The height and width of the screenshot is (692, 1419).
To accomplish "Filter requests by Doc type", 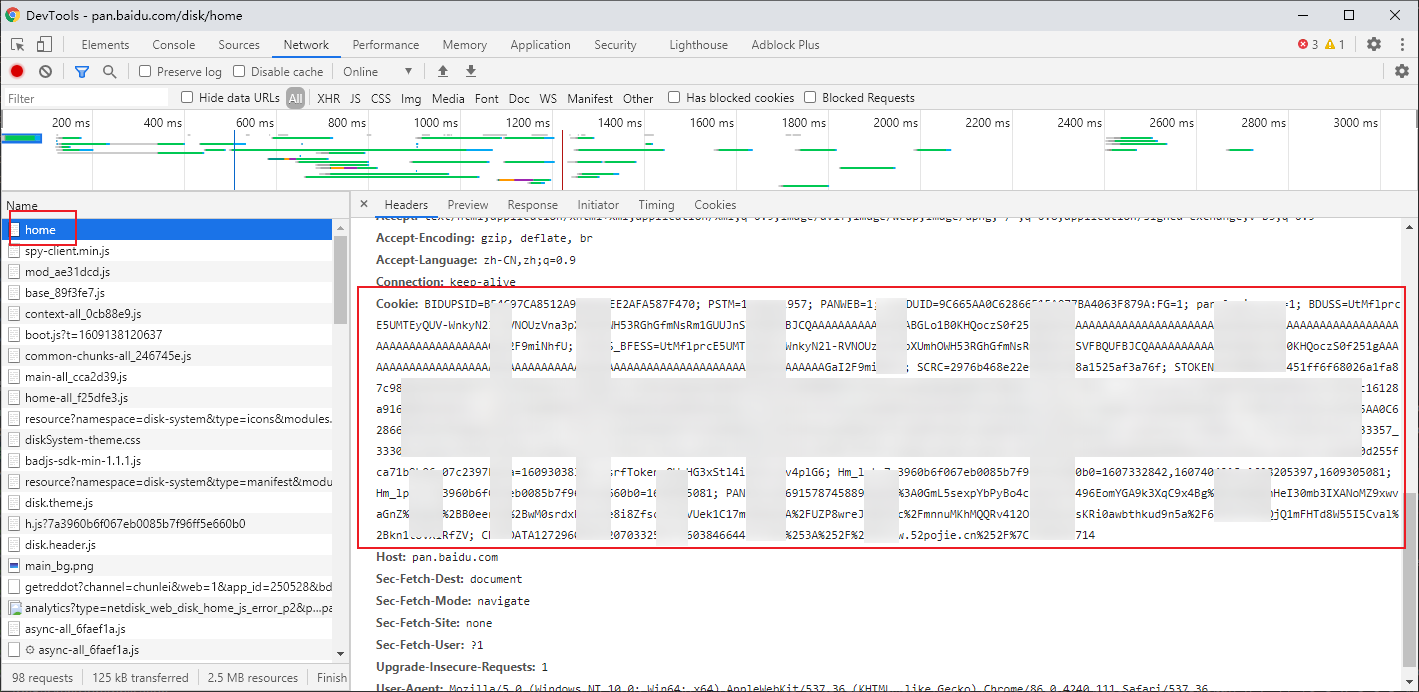I will pyautogui.click(x=519, y=98).
